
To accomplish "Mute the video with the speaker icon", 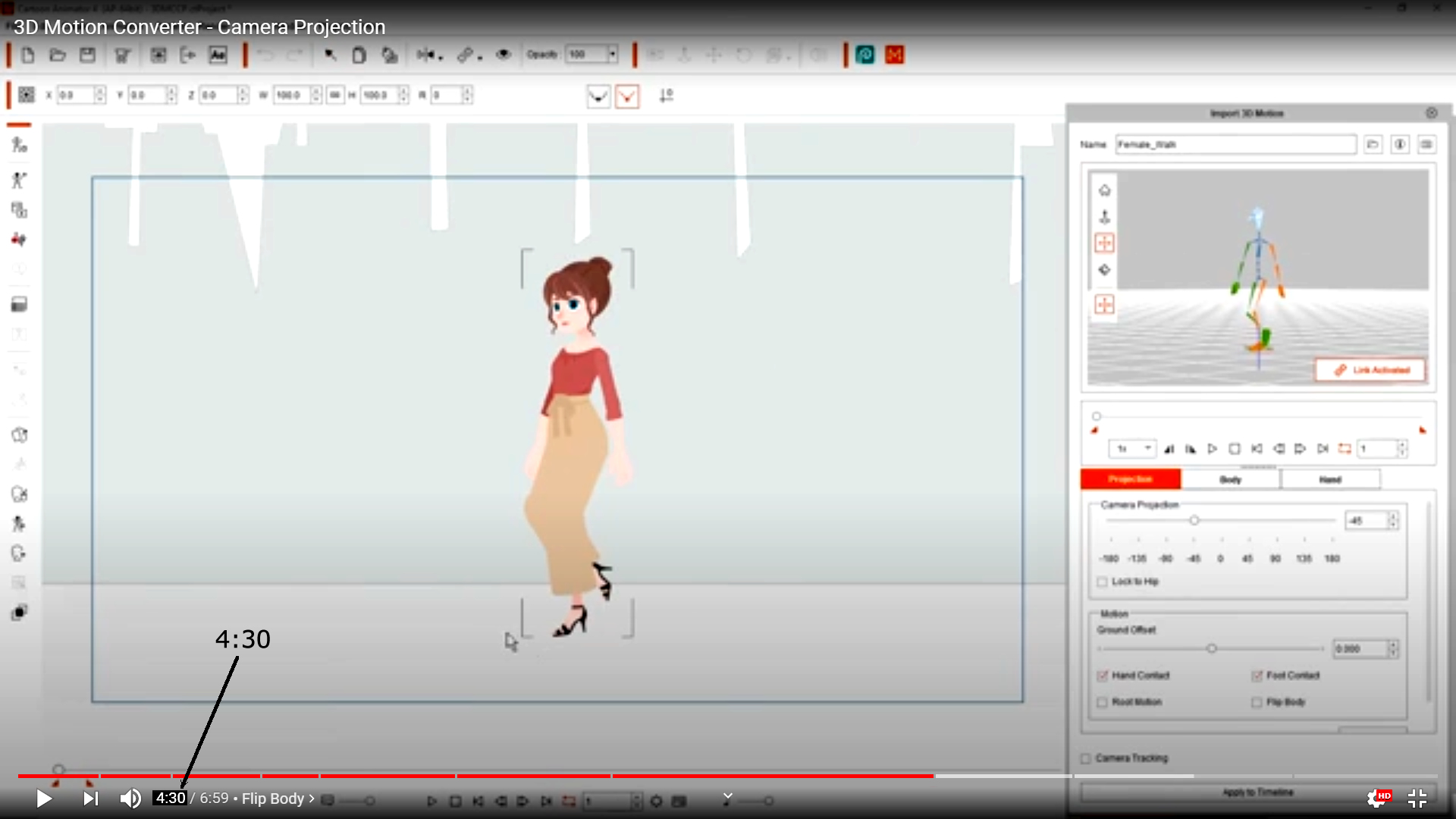I will (130, 799).
